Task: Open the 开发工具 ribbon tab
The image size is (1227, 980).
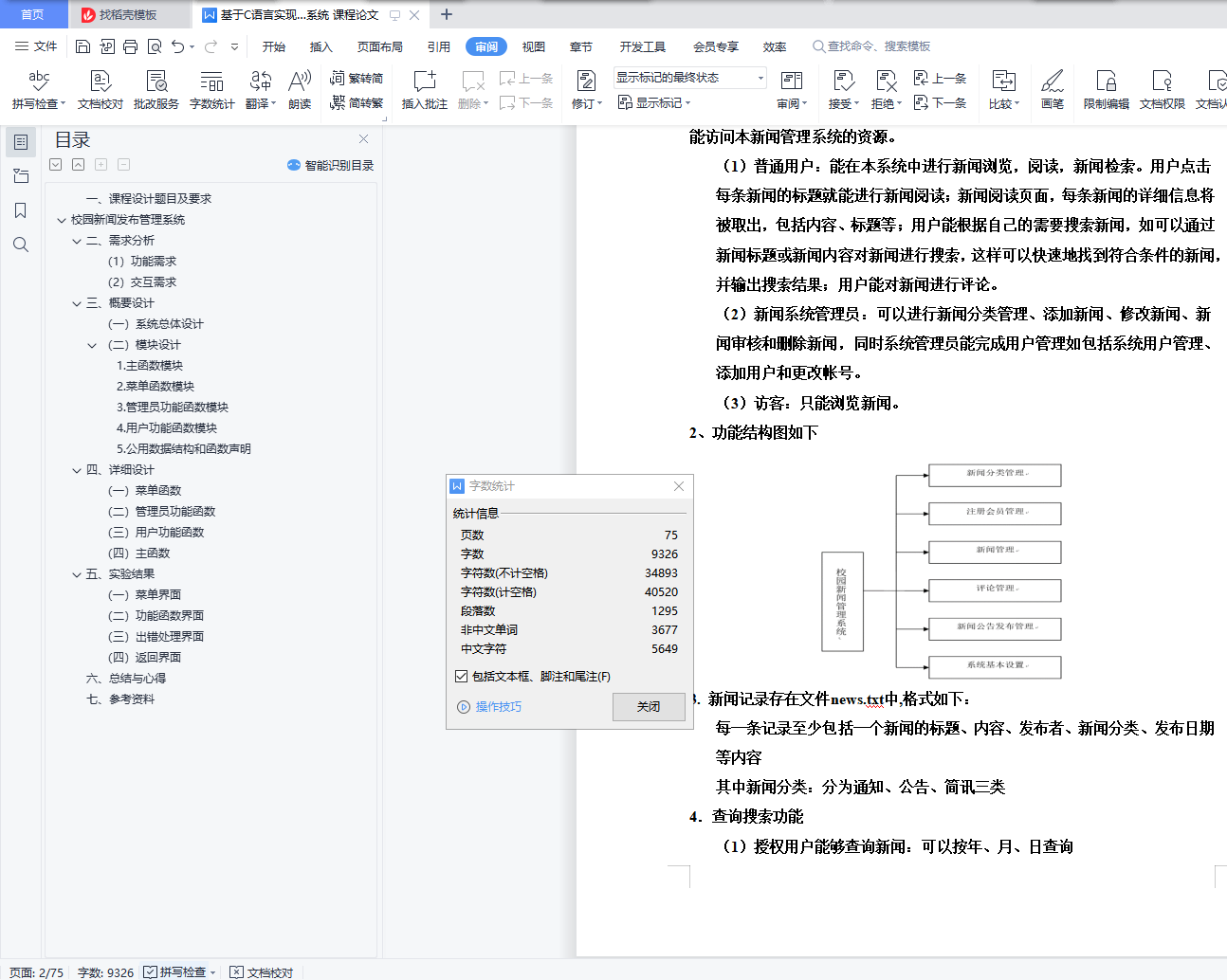Action: pyautogui.click(x=643, y=46)
